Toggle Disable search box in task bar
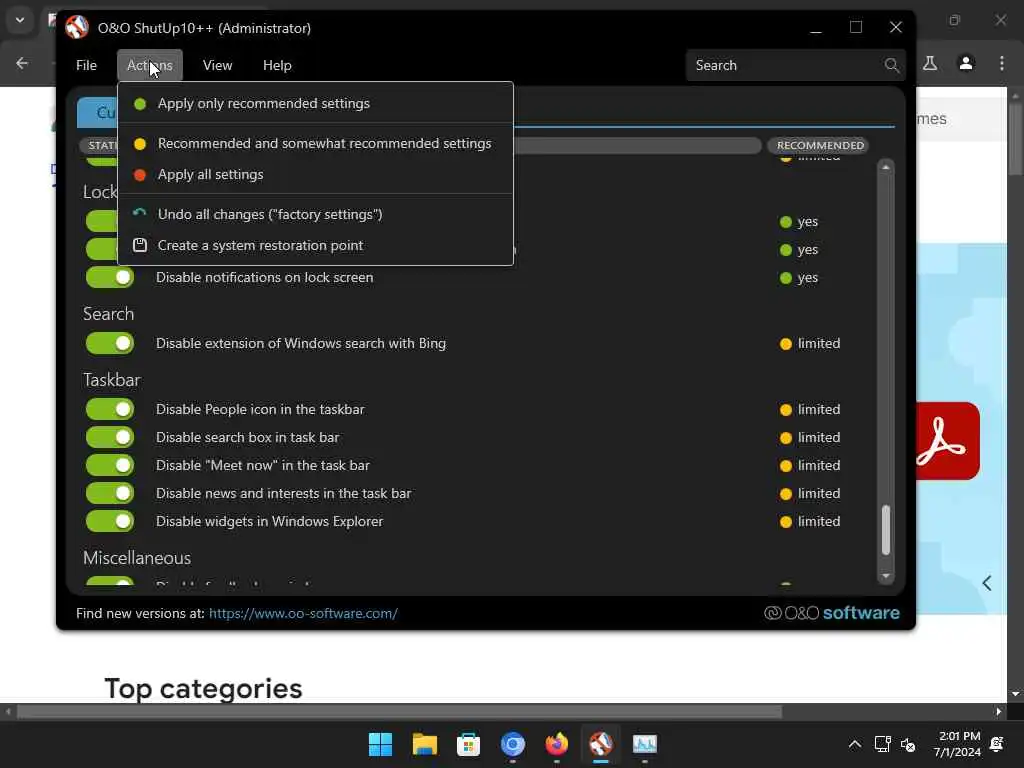 pos(110,437)
